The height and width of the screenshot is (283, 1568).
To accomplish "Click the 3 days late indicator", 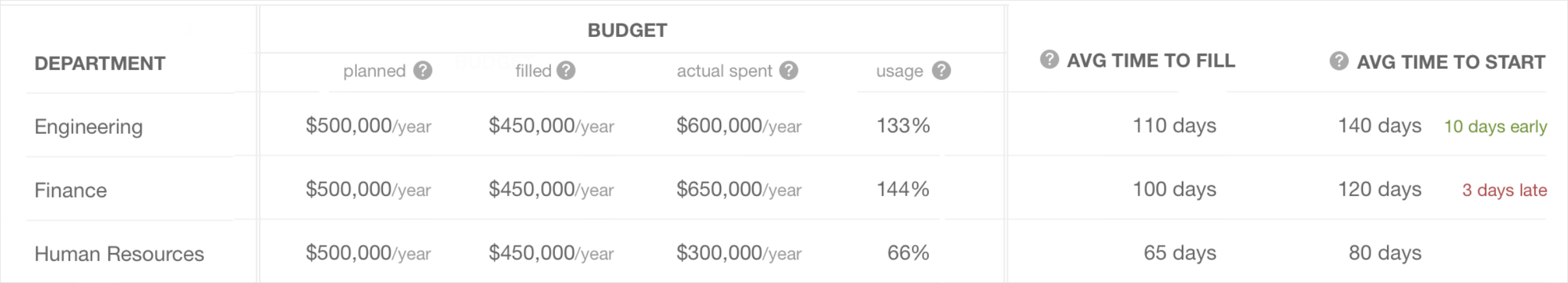I will coord(1504,190).
